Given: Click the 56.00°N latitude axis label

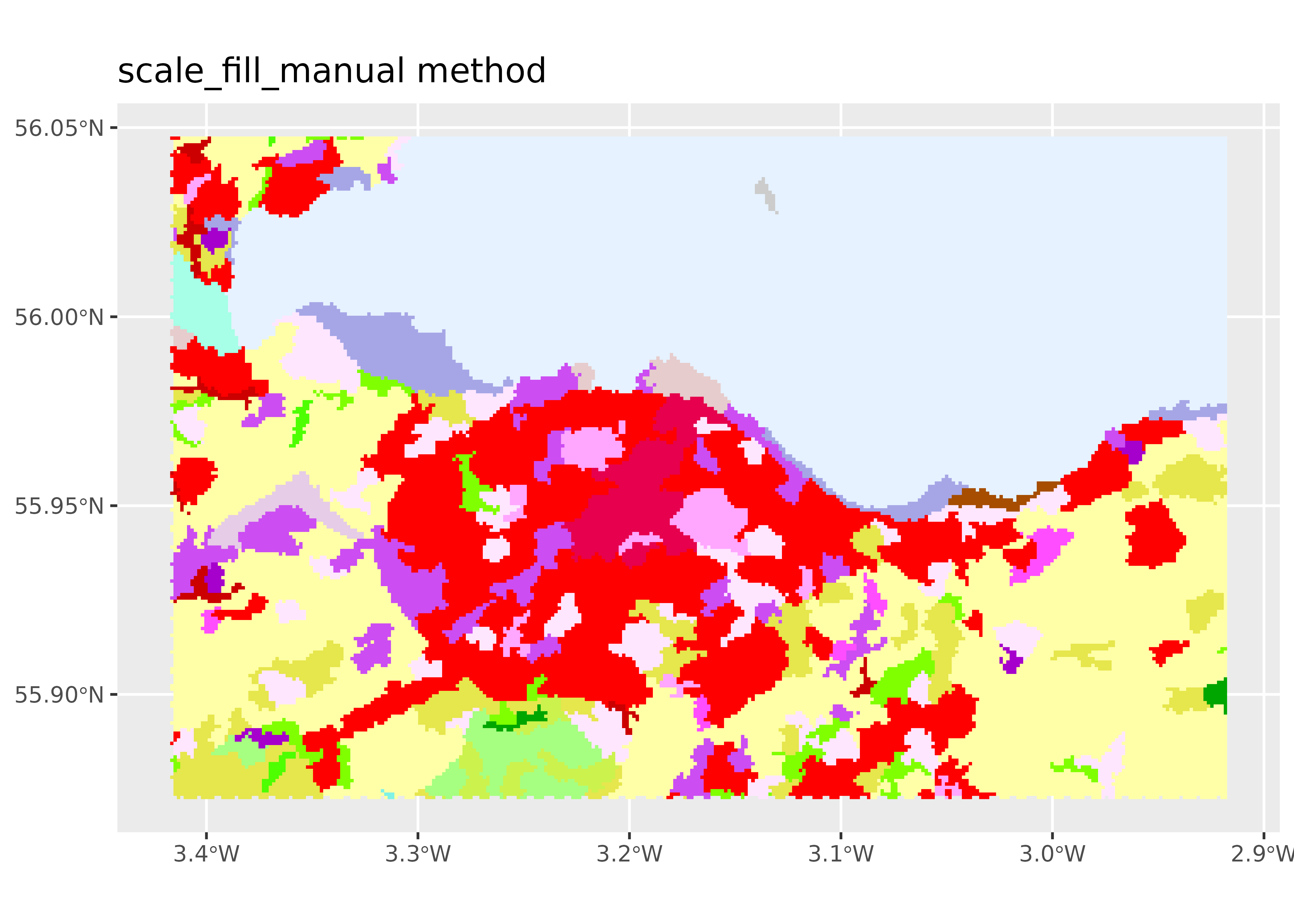Looking at the screenshot, I should click(x=59, y=317).
